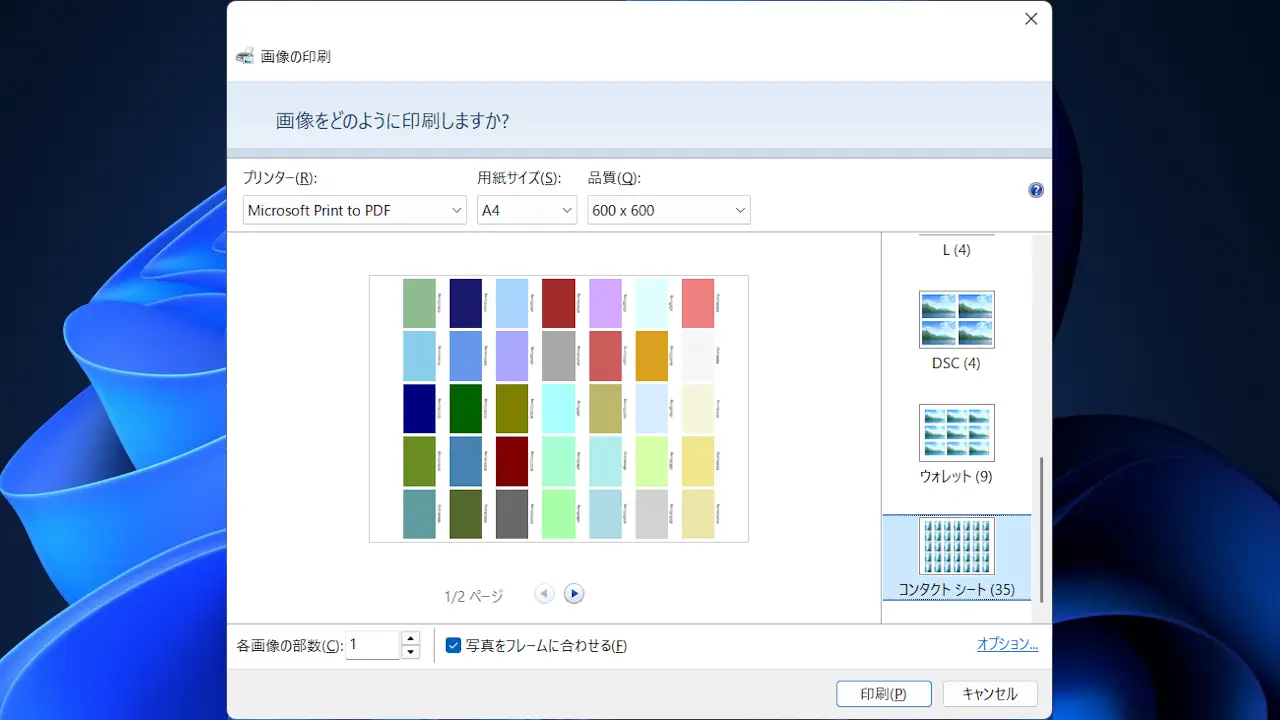Expand the 品質 600 x 600 dropdown
This screenshot has width=1280, height=720.
coord(668,210)
